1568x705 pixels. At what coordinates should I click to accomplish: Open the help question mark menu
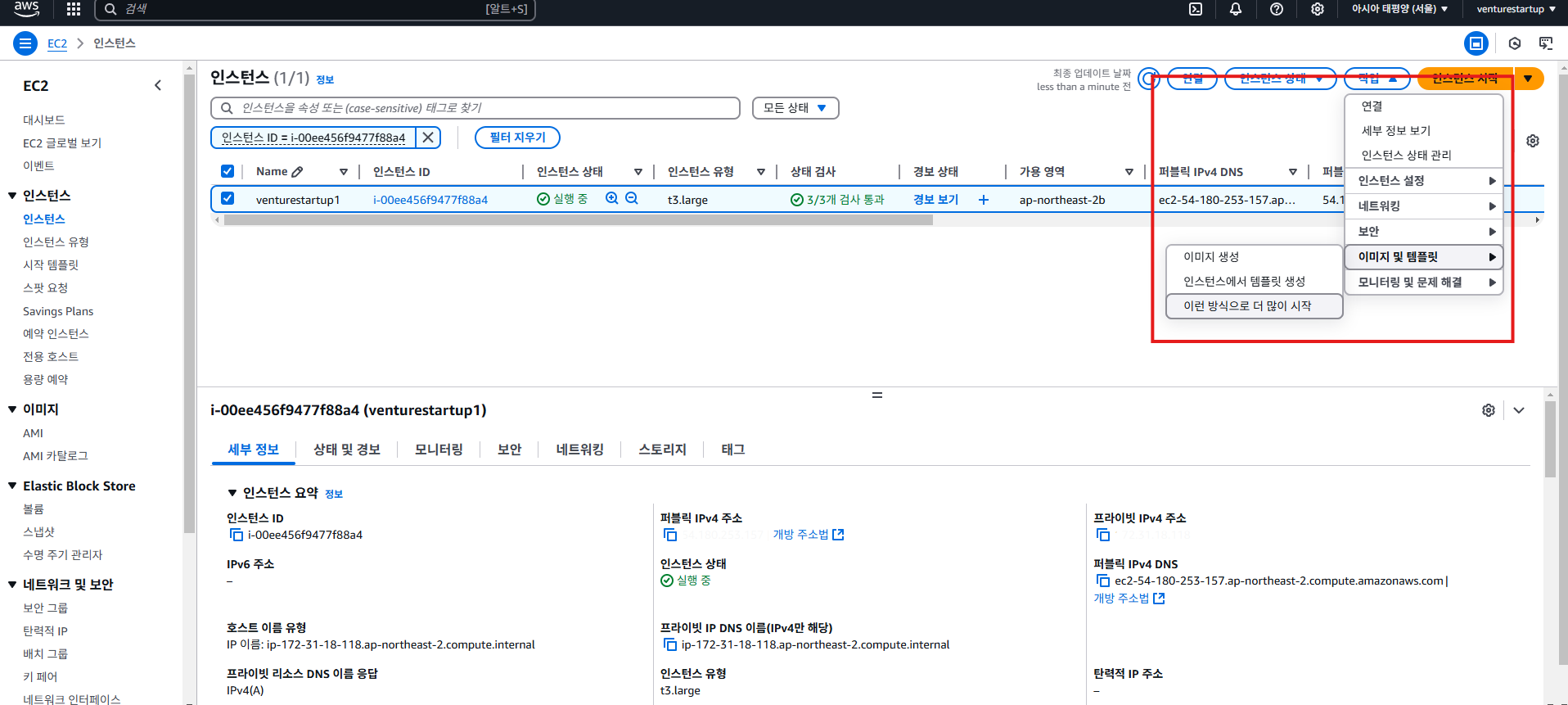click(x=1277, y=9)
